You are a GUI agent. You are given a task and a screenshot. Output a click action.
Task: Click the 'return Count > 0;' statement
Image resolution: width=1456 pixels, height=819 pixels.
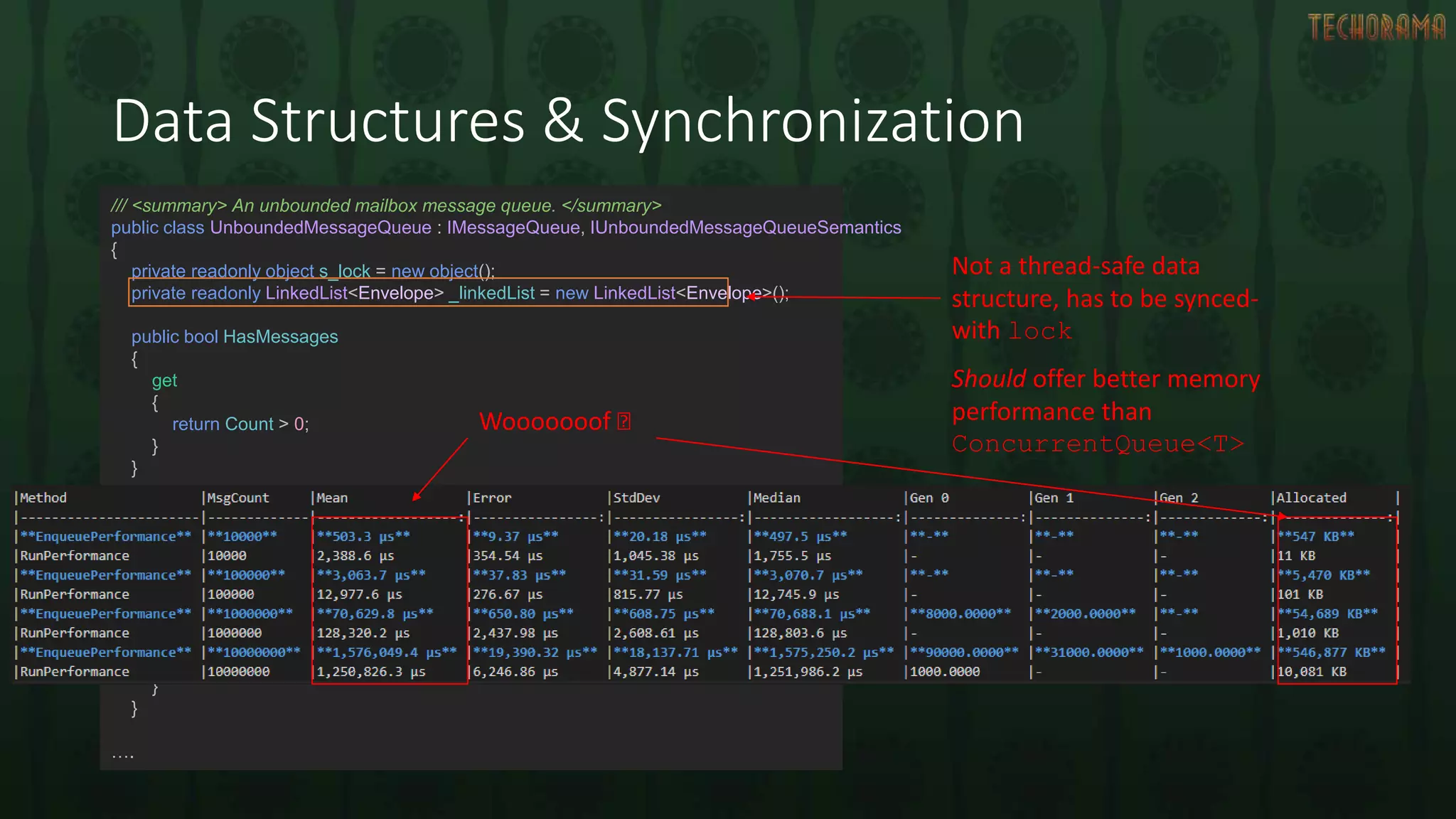pos(240,424)
